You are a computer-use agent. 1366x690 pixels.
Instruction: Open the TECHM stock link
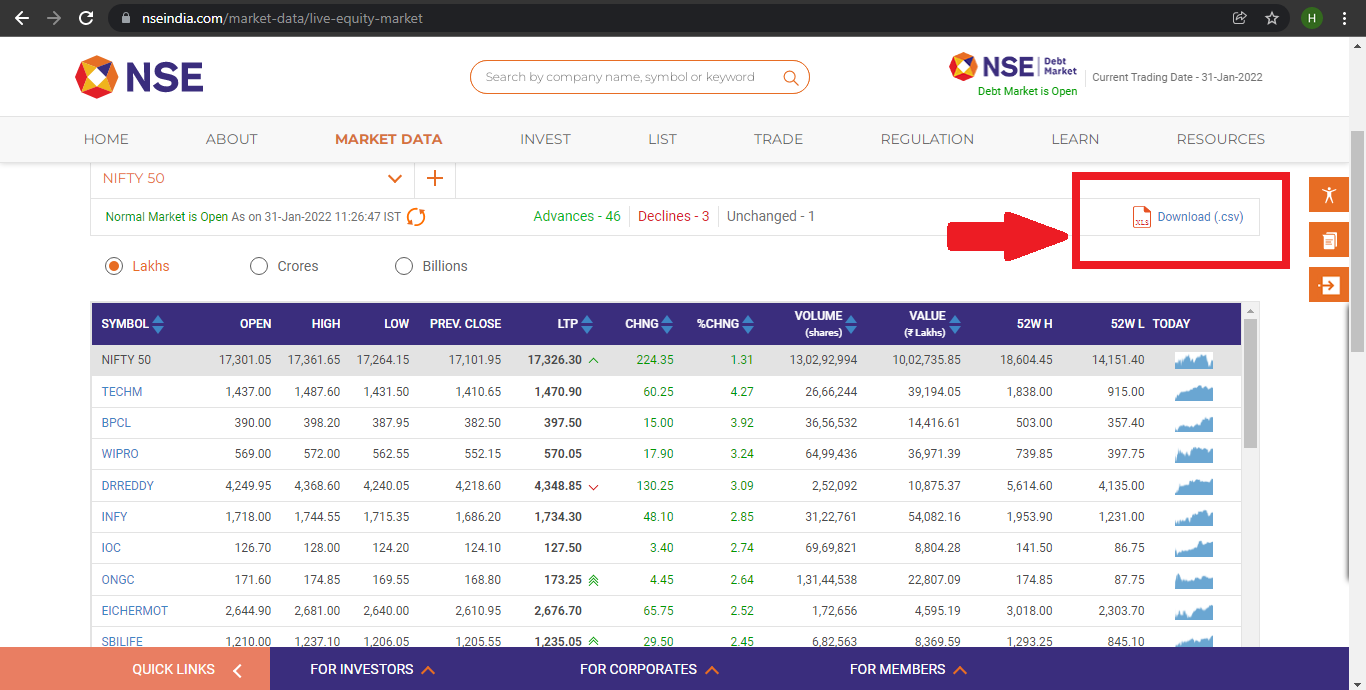122,392
